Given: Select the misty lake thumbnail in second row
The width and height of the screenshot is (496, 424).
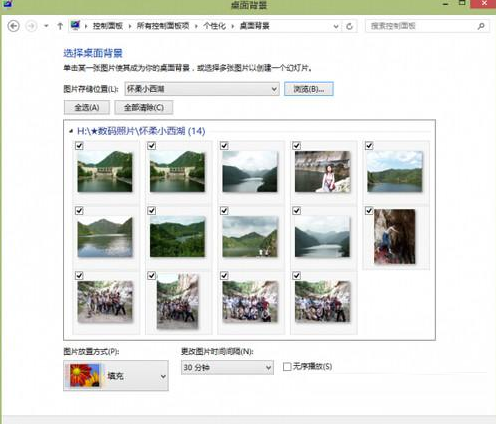Looking at the screenshot, I should tap(323, 236).
